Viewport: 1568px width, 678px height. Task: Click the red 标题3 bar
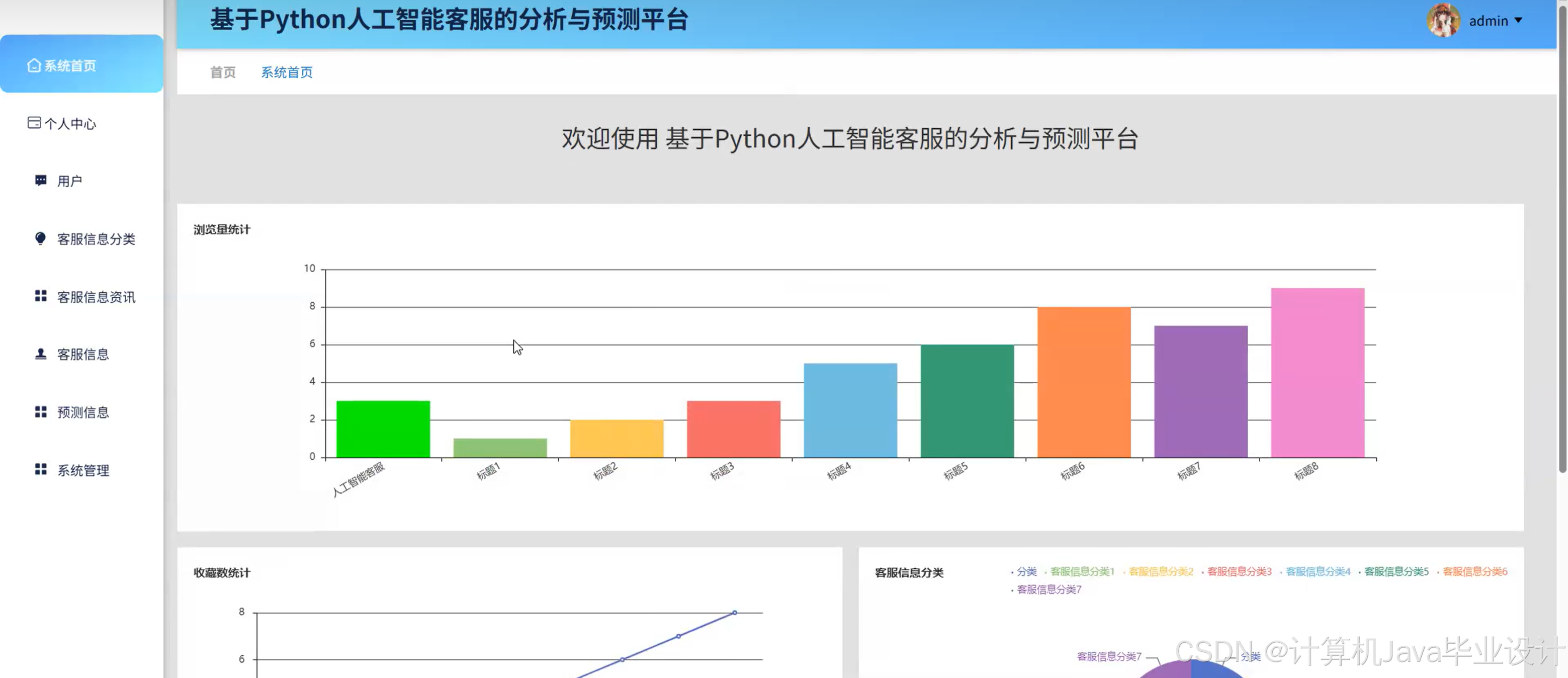tap(734, 429)
